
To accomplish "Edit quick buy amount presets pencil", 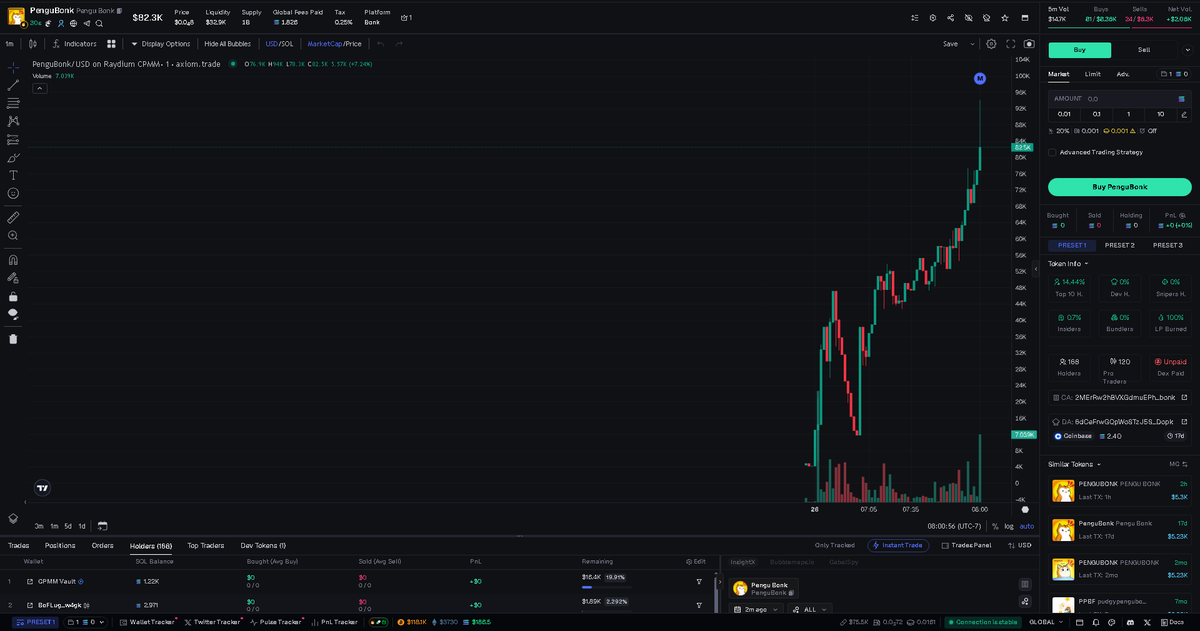I will [x=1184, y=114].
